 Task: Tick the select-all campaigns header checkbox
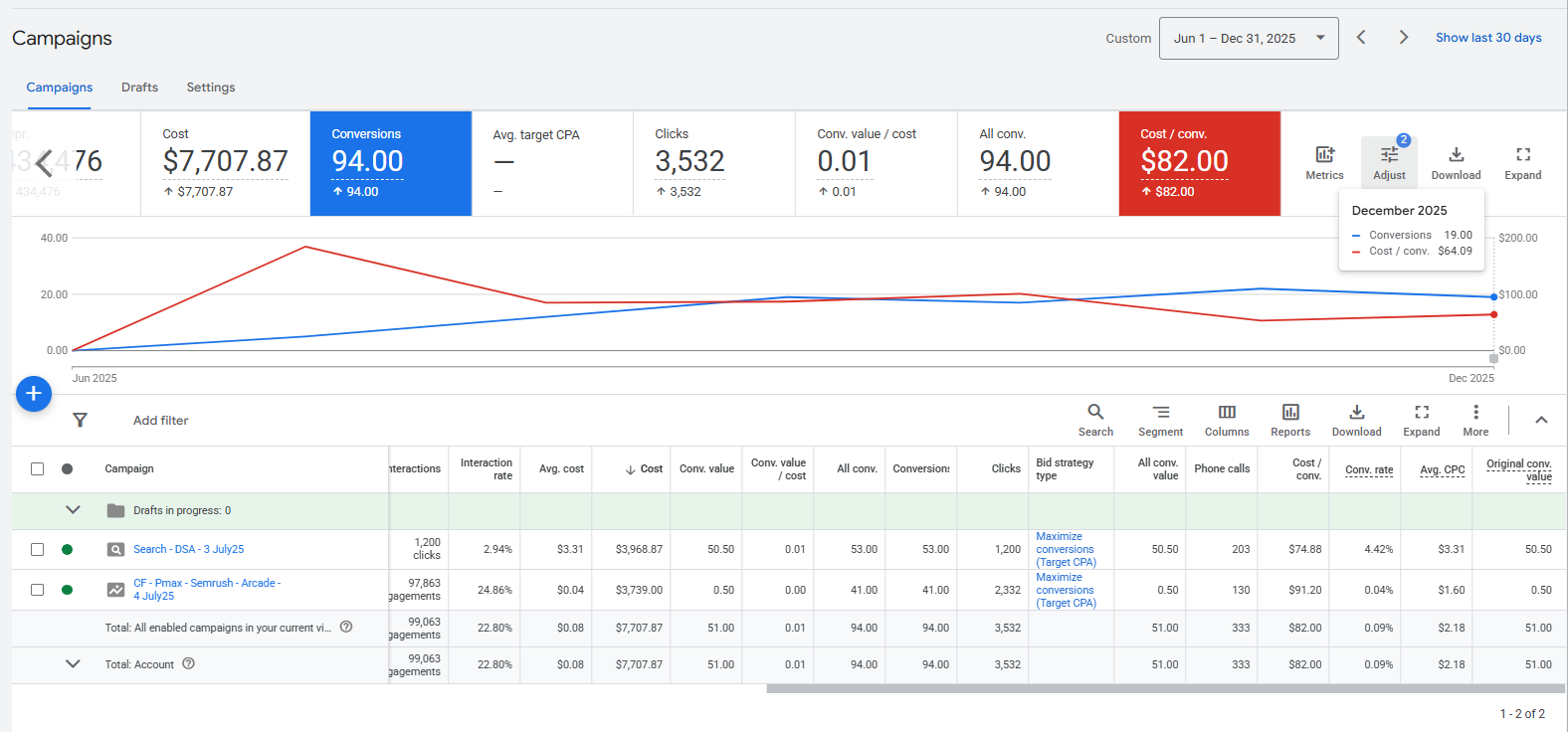tap(38, 468)
